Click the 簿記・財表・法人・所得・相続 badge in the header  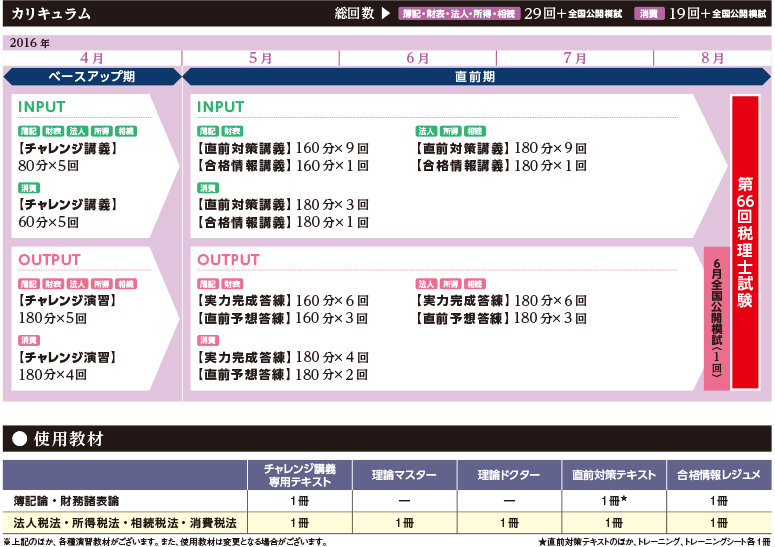pyautogui.click(x=459, y=14)
